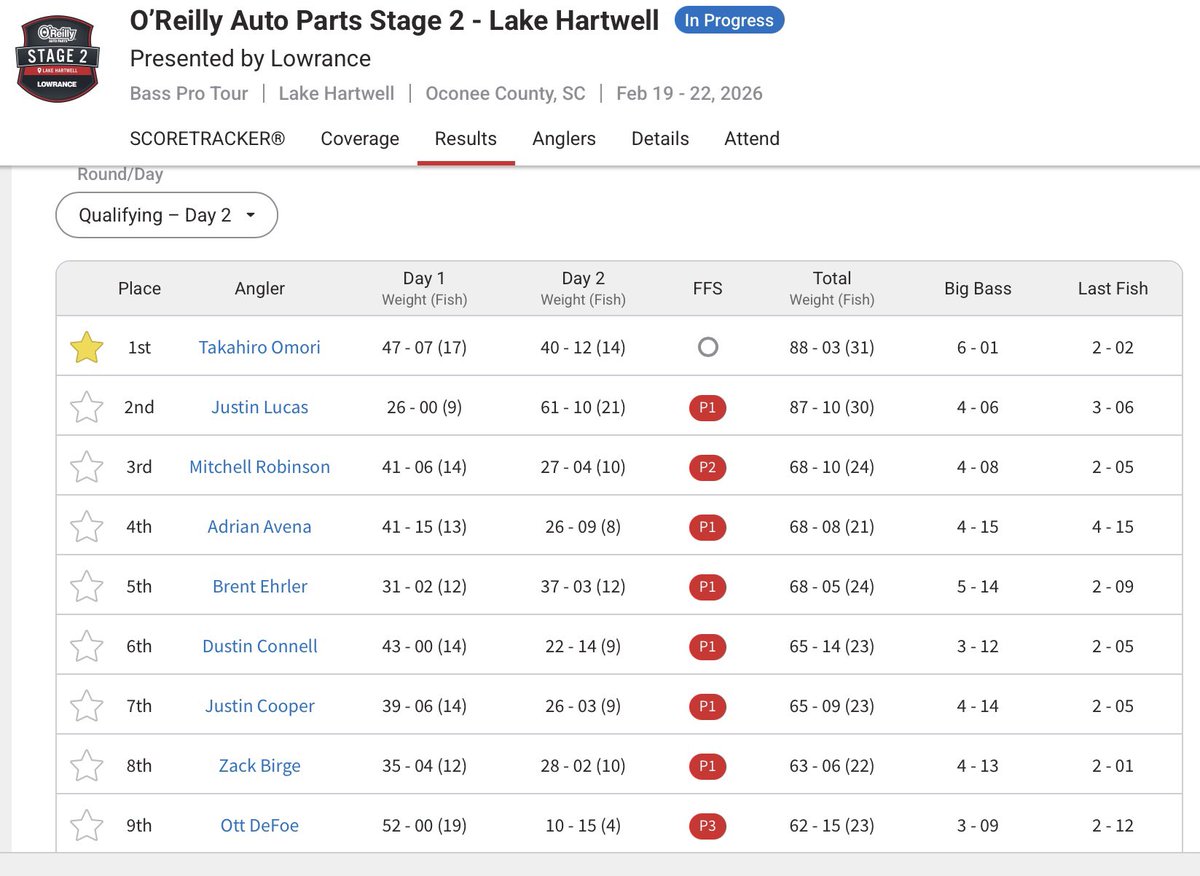
Task: Click Big Bass value 6 - 01
Action: pyautogui.click(x=978, y=347)
